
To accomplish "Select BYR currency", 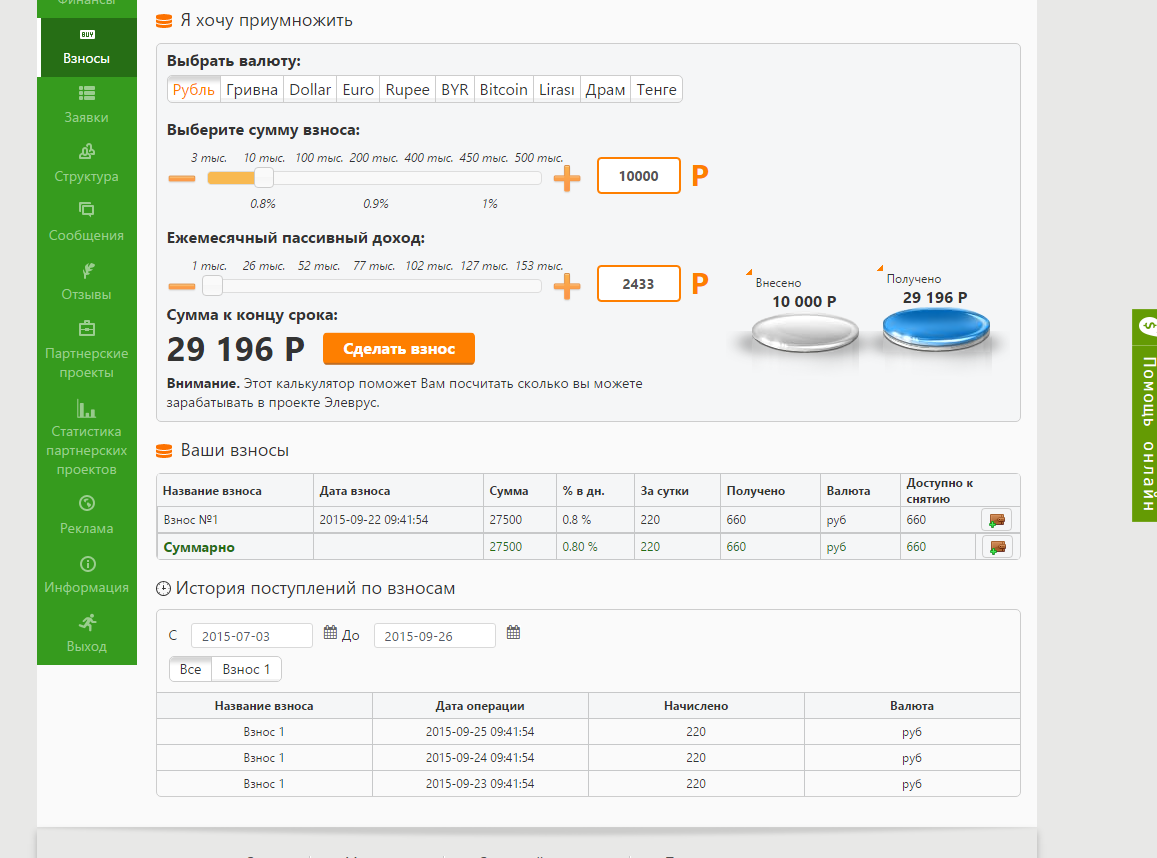I will [x=455, y=90].
